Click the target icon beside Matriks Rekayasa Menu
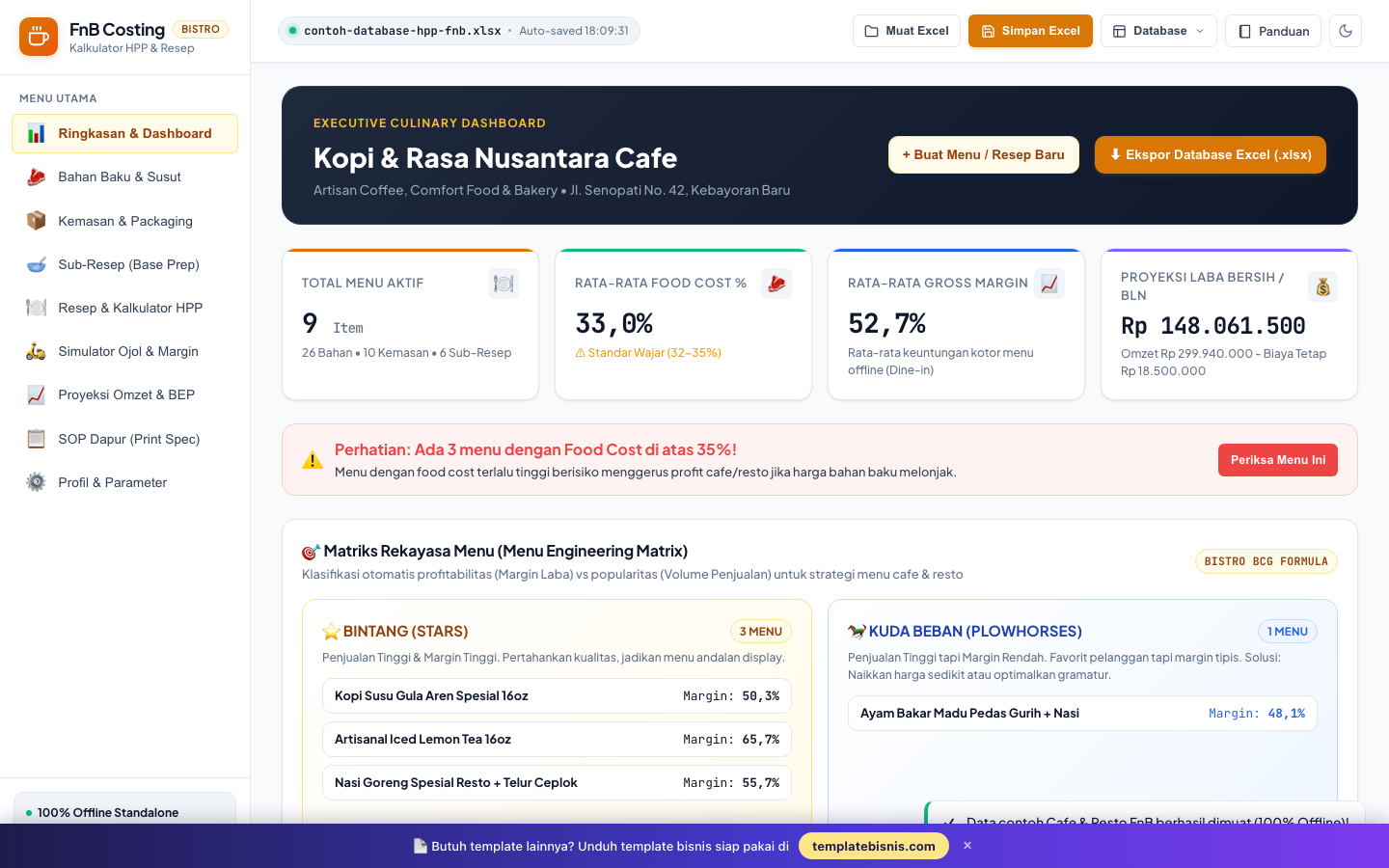Screen dimensions: 1389x868 [311, 552]
